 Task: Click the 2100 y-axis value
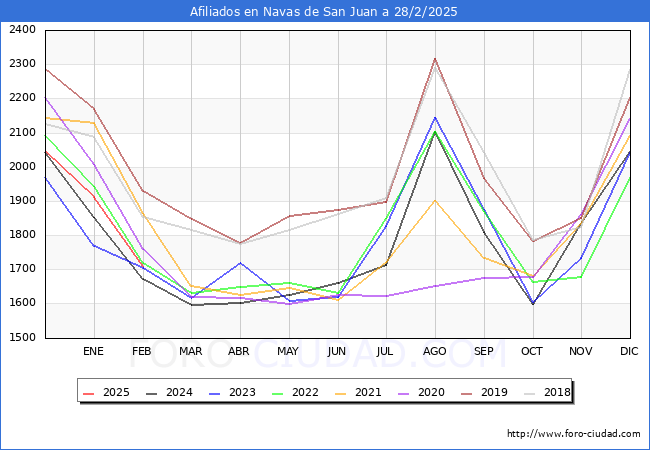tap(22, 133)
